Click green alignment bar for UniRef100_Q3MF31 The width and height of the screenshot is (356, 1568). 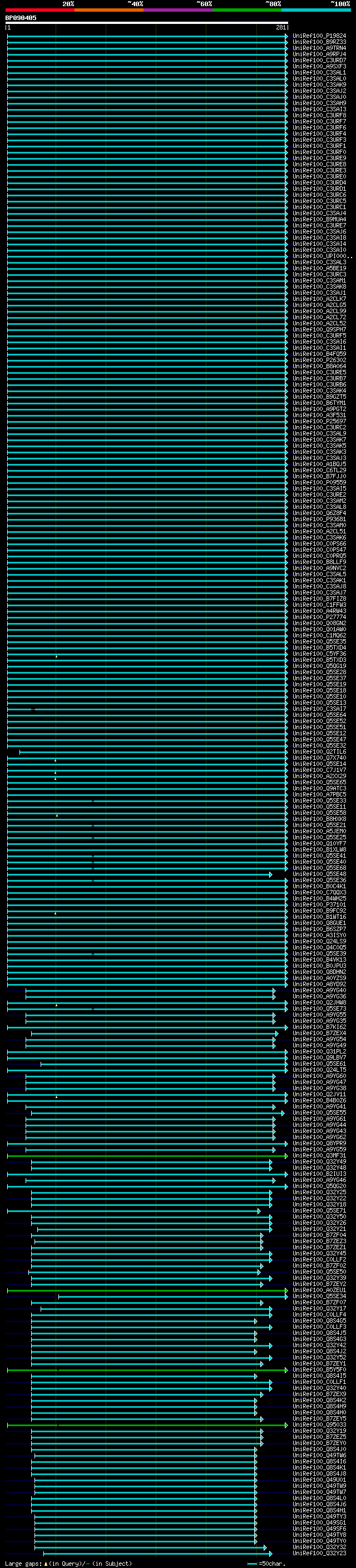pyautogui.click(x=147, y=1156)
